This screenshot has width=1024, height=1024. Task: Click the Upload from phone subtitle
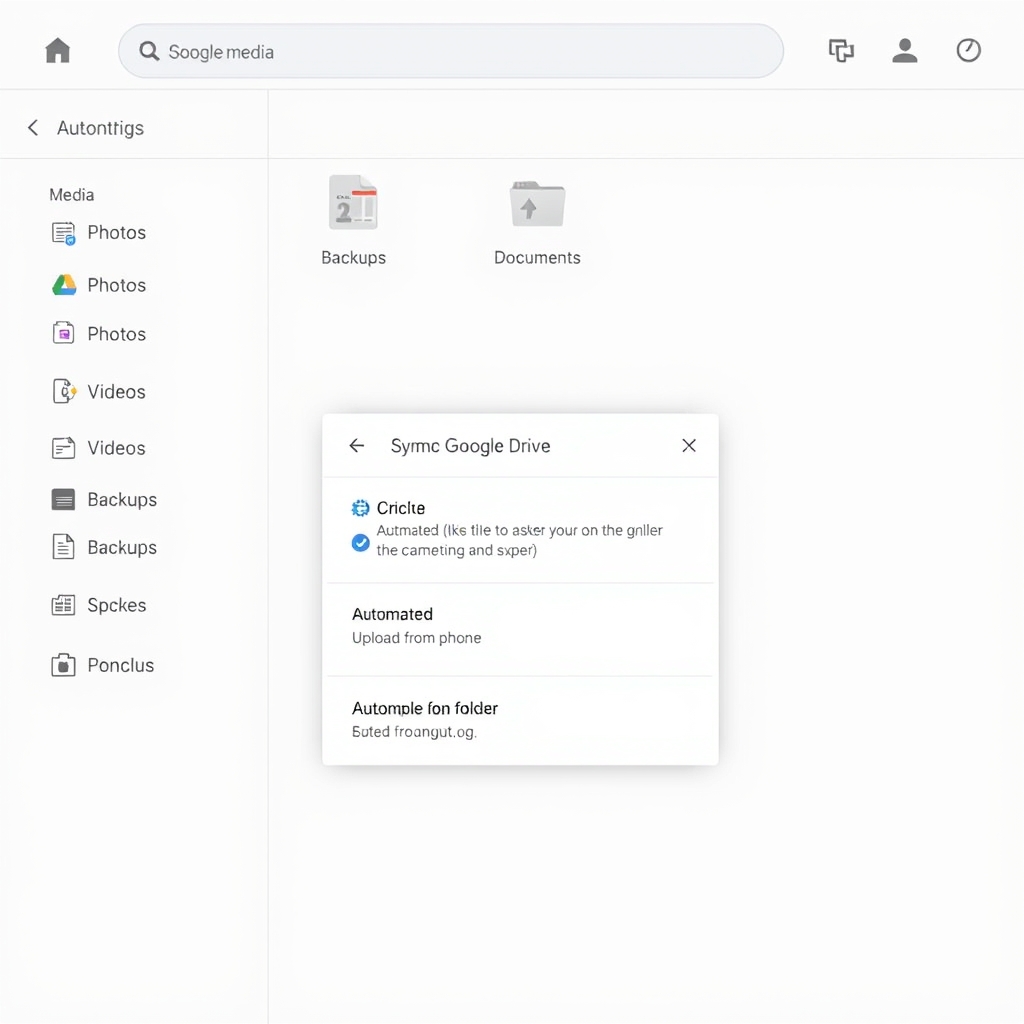tap(417, 637)
